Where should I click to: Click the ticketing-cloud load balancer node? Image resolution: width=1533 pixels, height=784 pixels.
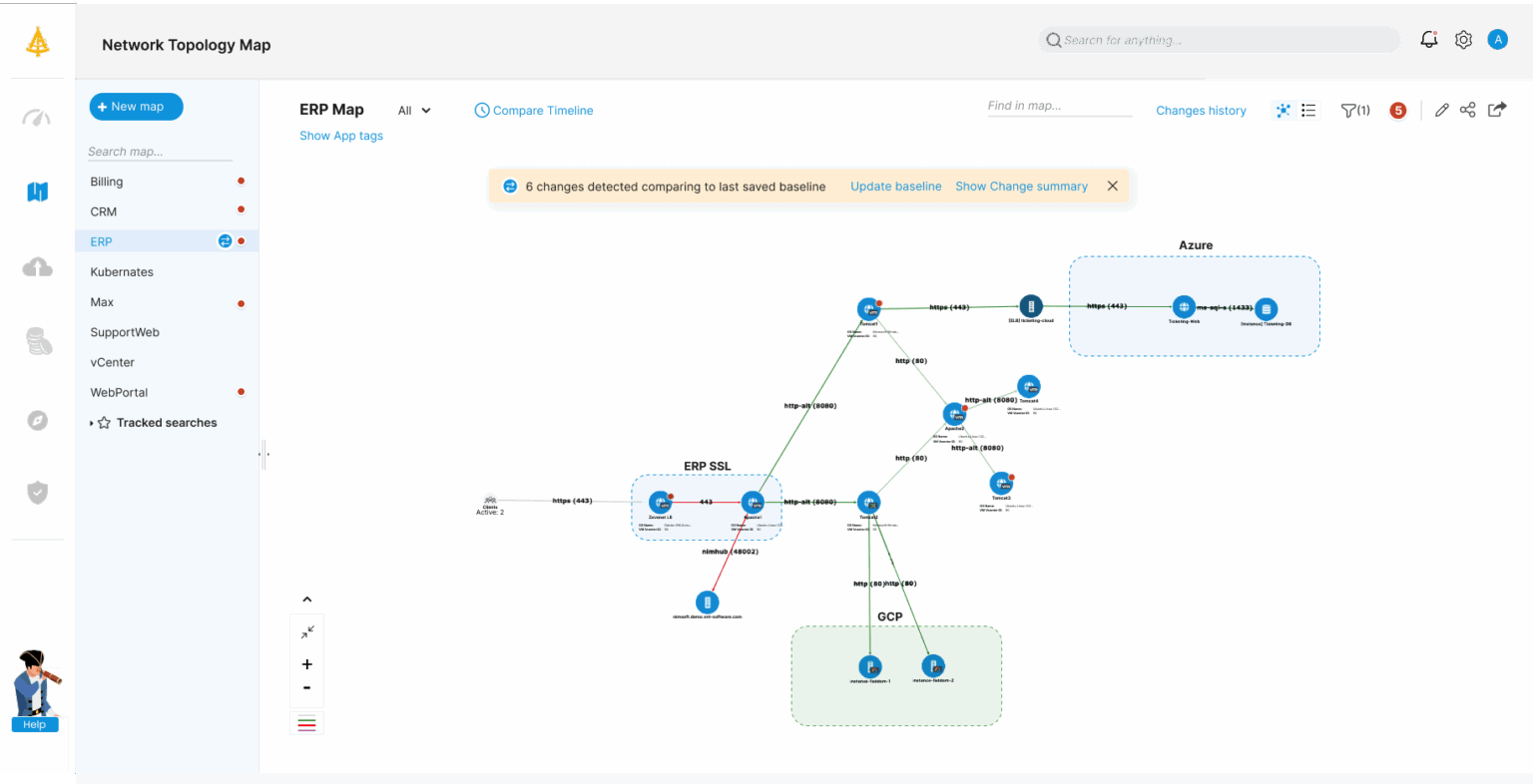click(x=1031, y=306)
